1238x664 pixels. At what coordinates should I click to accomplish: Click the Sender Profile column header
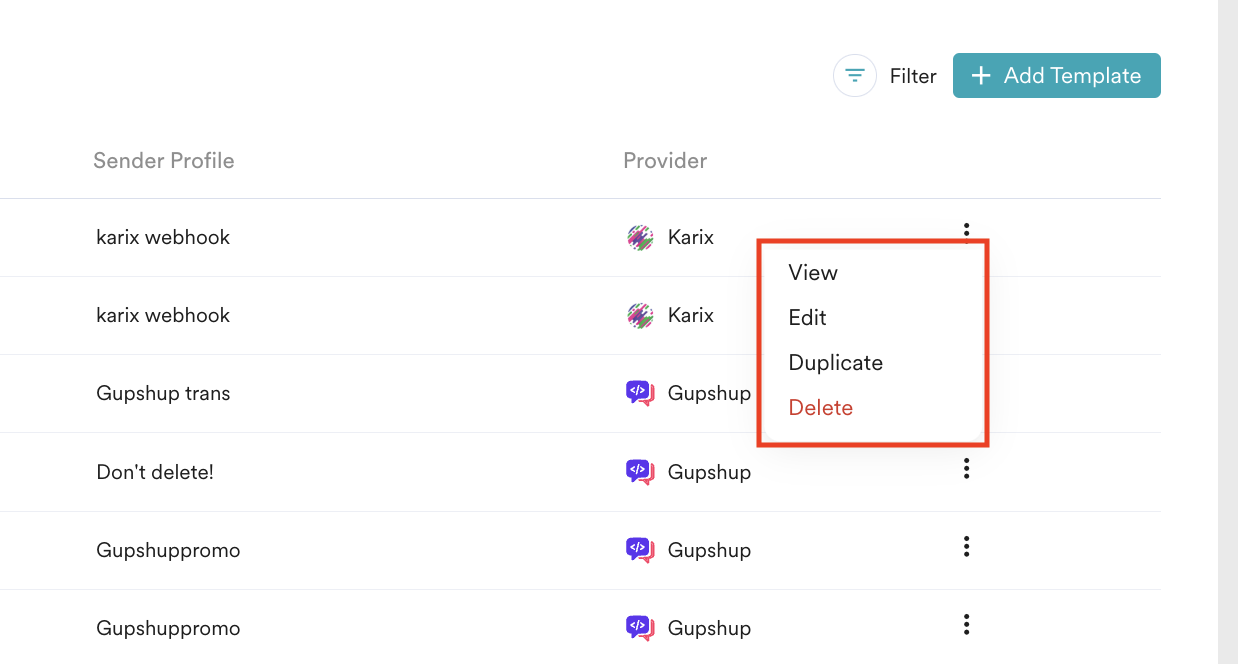[163, 161]
